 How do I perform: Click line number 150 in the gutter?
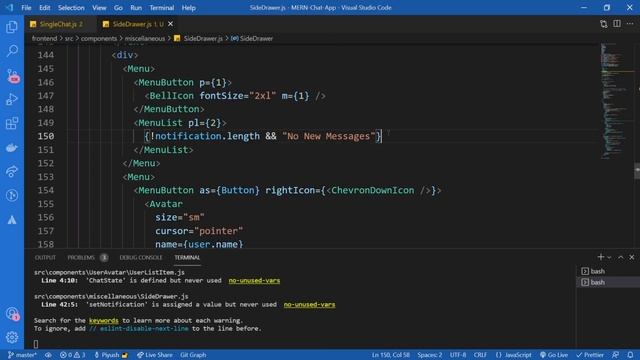point(46,136)
